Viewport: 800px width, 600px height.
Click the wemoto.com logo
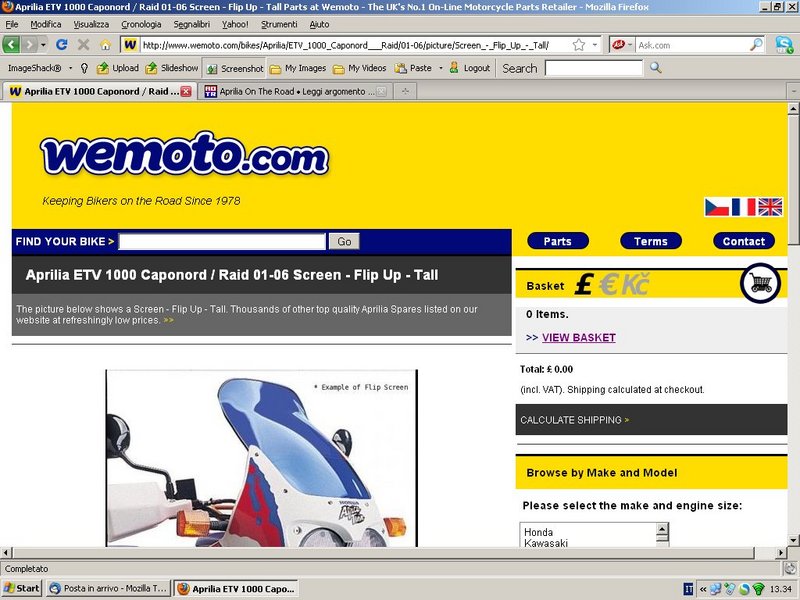185,153
